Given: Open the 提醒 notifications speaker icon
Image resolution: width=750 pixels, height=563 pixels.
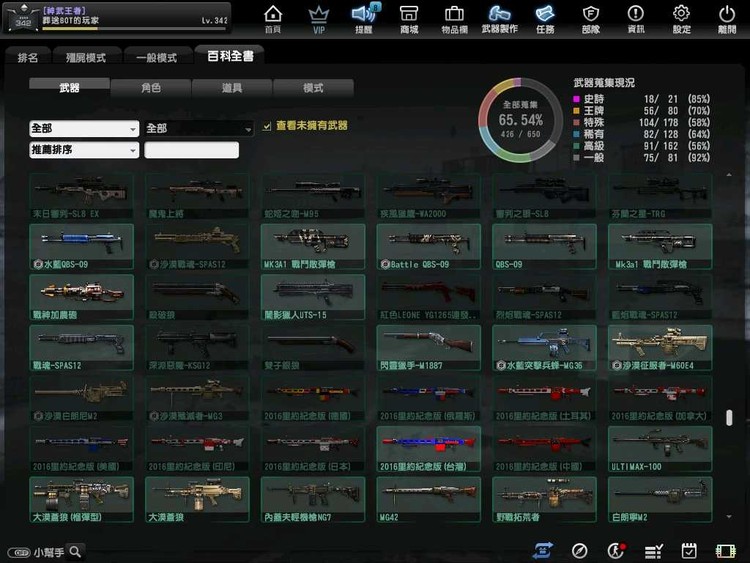Looking at the screenshot, I should [x=364, y=18].
